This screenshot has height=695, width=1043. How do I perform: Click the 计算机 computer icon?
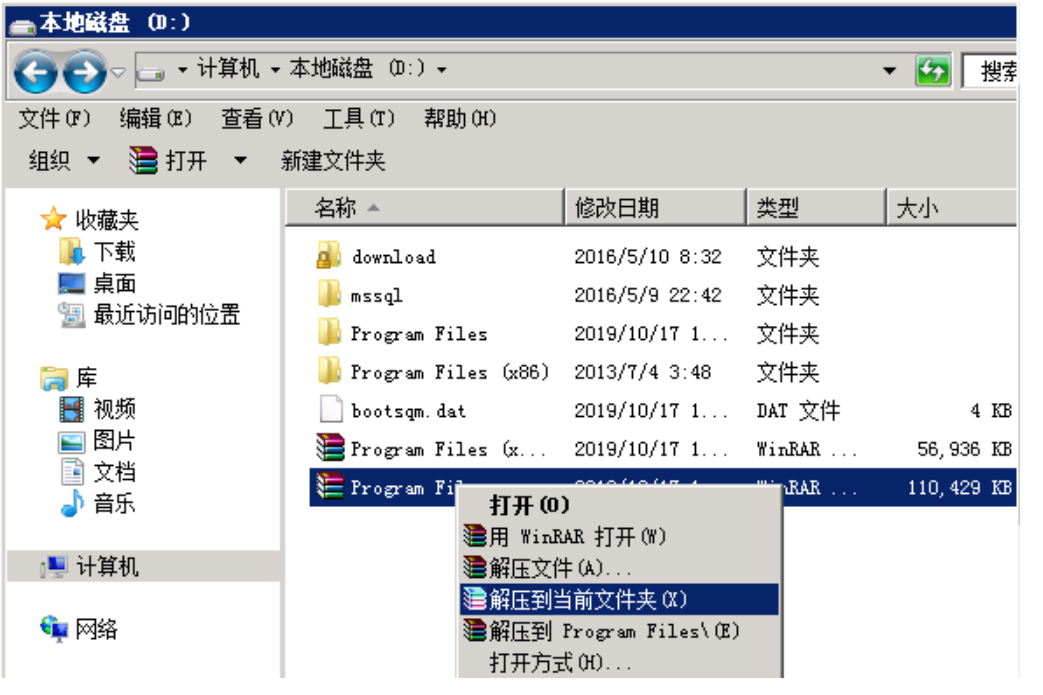tap(53, 567)
